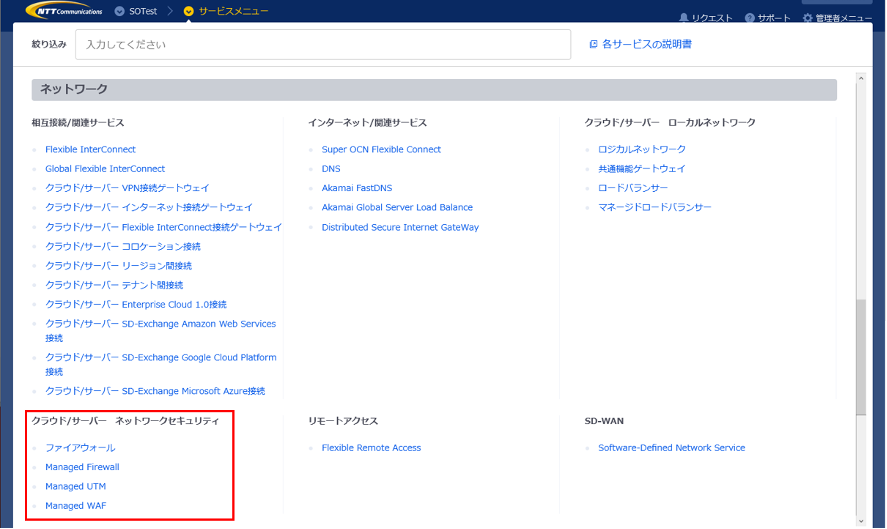Select クラウド/サーバー VPN接続ゲートウェイ
This screenshot has height=529, width=887.
click(x=127, y=188)
